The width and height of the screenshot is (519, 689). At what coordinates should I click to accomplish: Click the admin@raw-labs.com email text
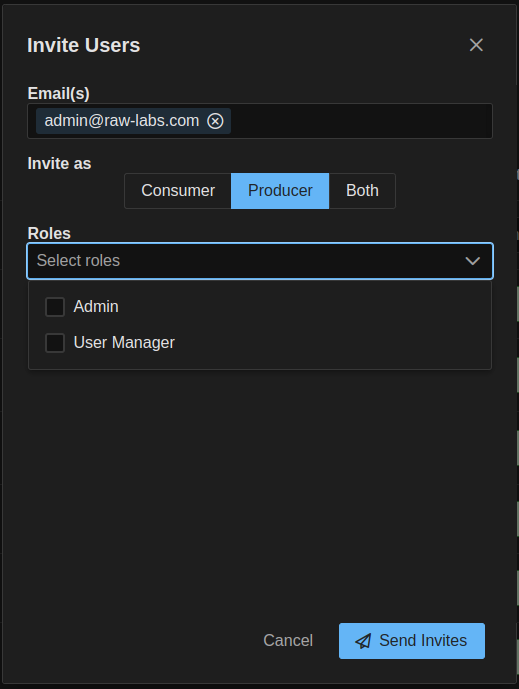(x=122, y=121)
